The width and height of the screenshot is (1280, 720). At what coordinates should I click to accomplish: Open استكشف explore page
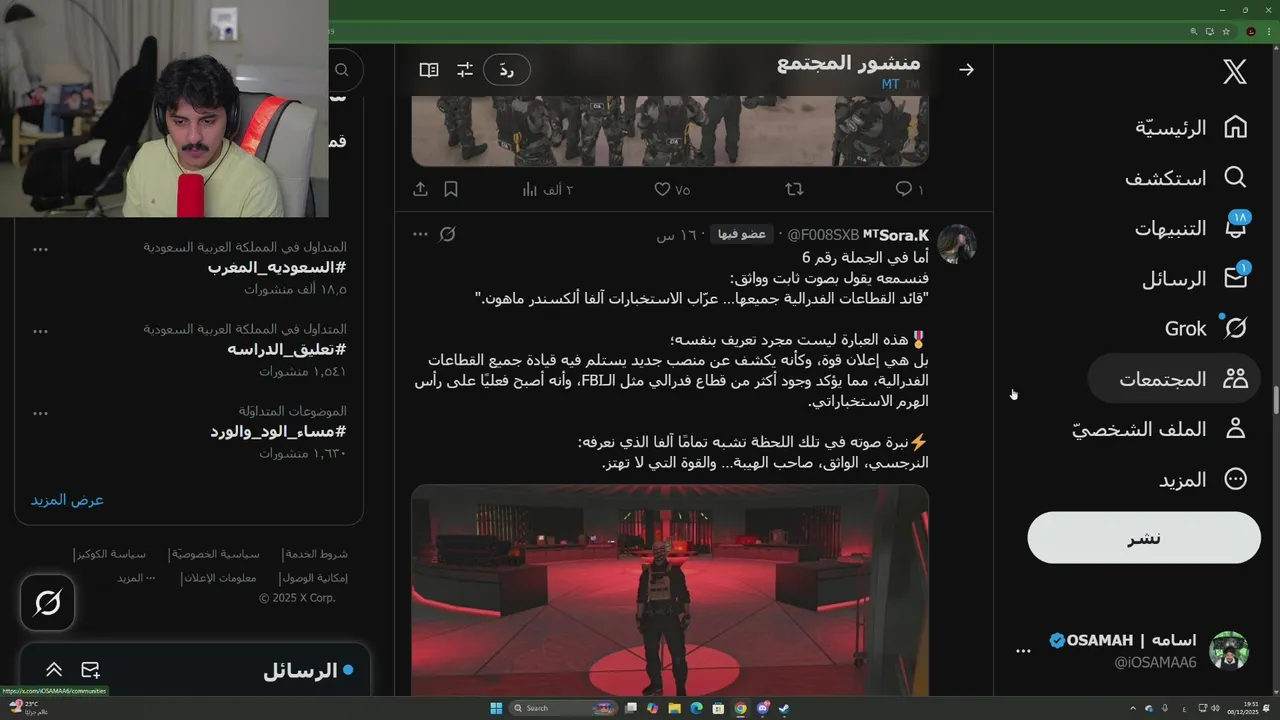tap(1186, 178)
